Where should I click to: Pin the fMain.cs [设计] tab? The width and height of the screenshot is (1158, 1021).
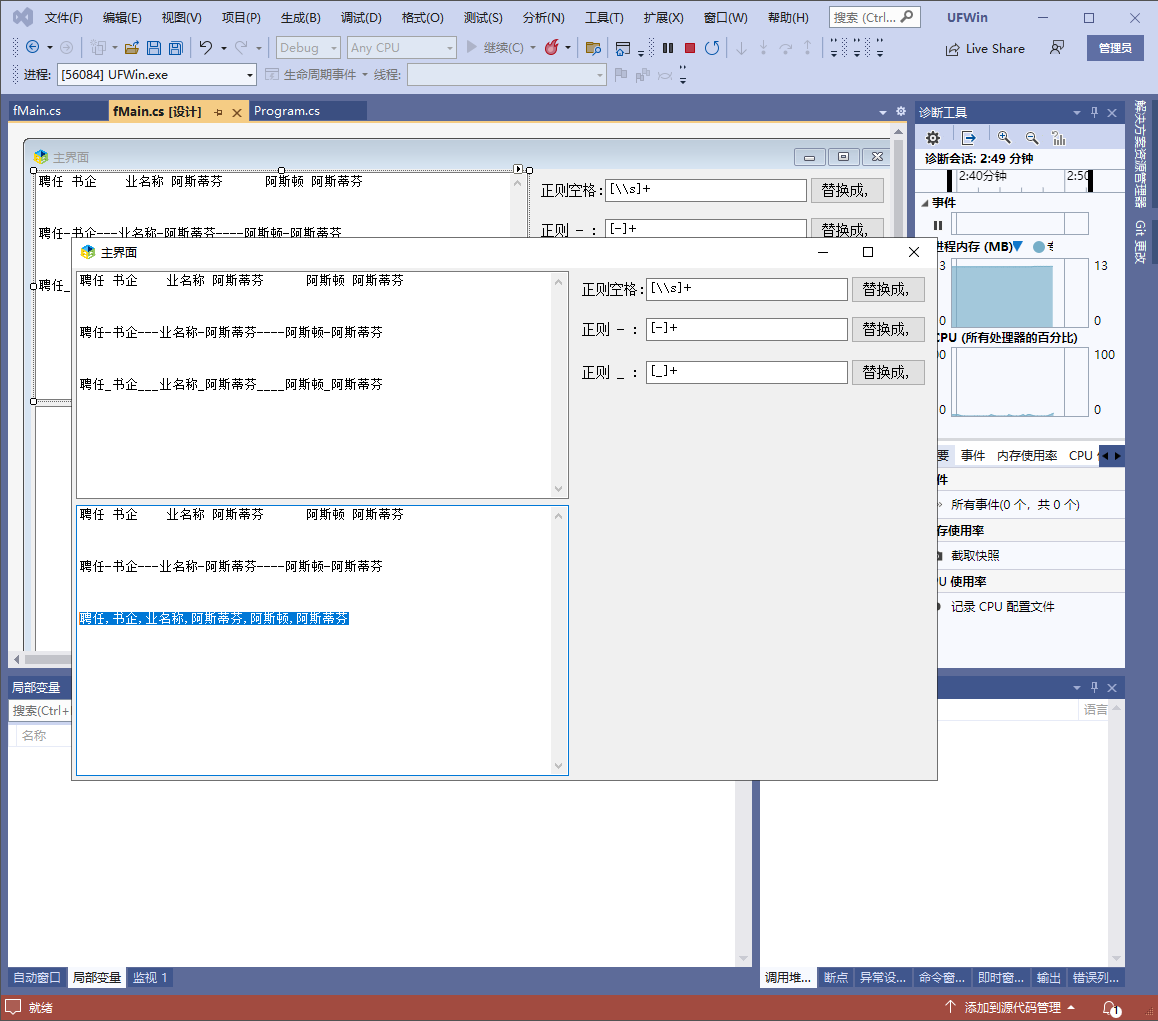[218, 112]
